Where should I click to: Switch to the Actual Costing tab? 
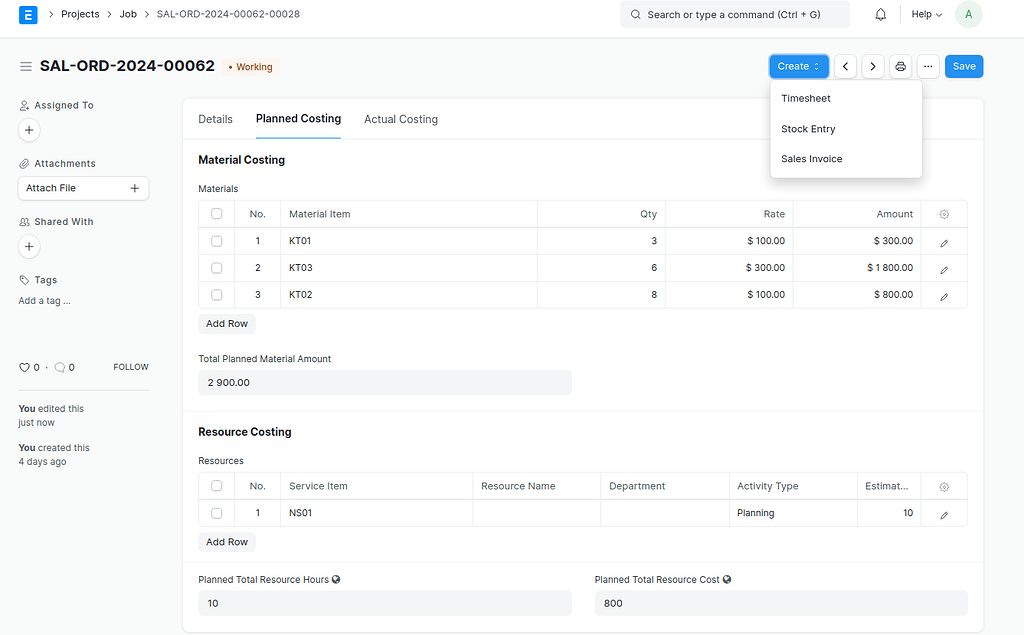coord(400,118)
